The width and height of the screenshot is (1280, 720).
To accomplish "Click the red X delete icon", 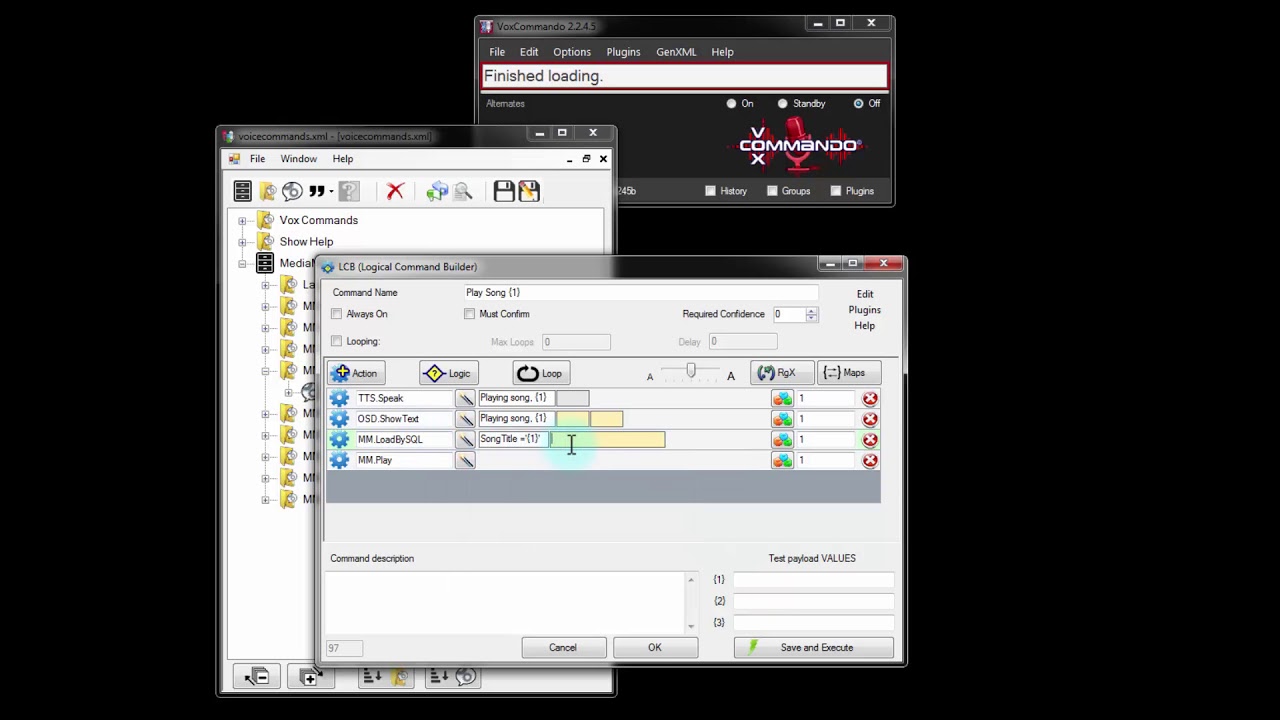I will tap(395, 191).
